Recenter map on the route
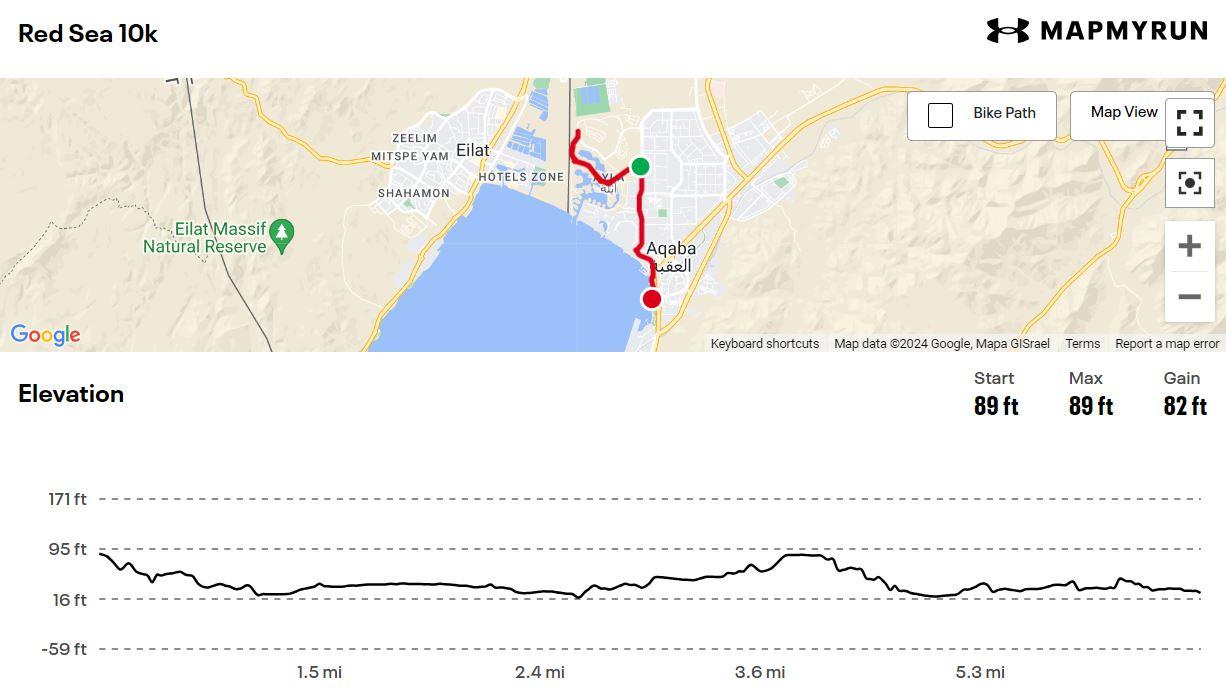The height and width of the screenshot is (696, 1226). click(1189, 183)
